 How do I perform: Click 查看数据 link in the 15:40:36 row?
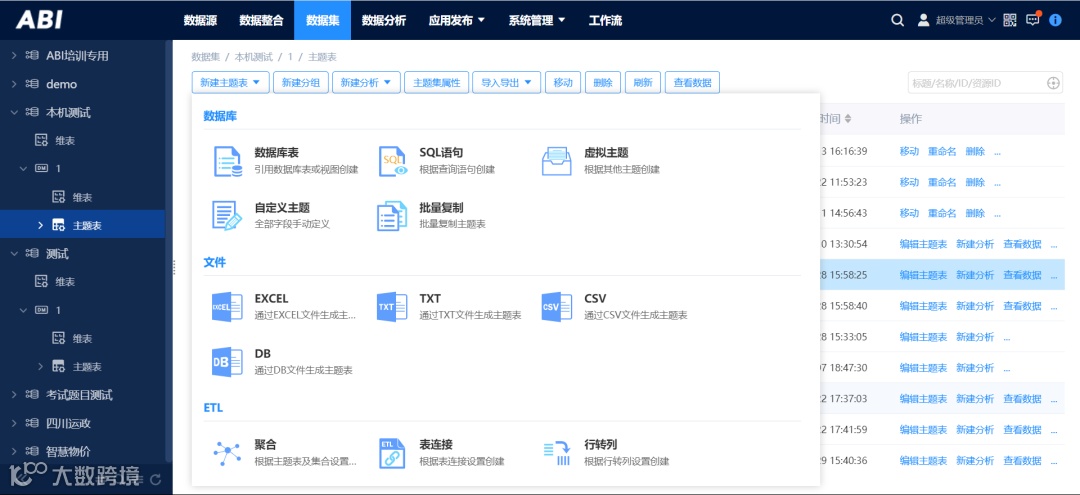1022,461
